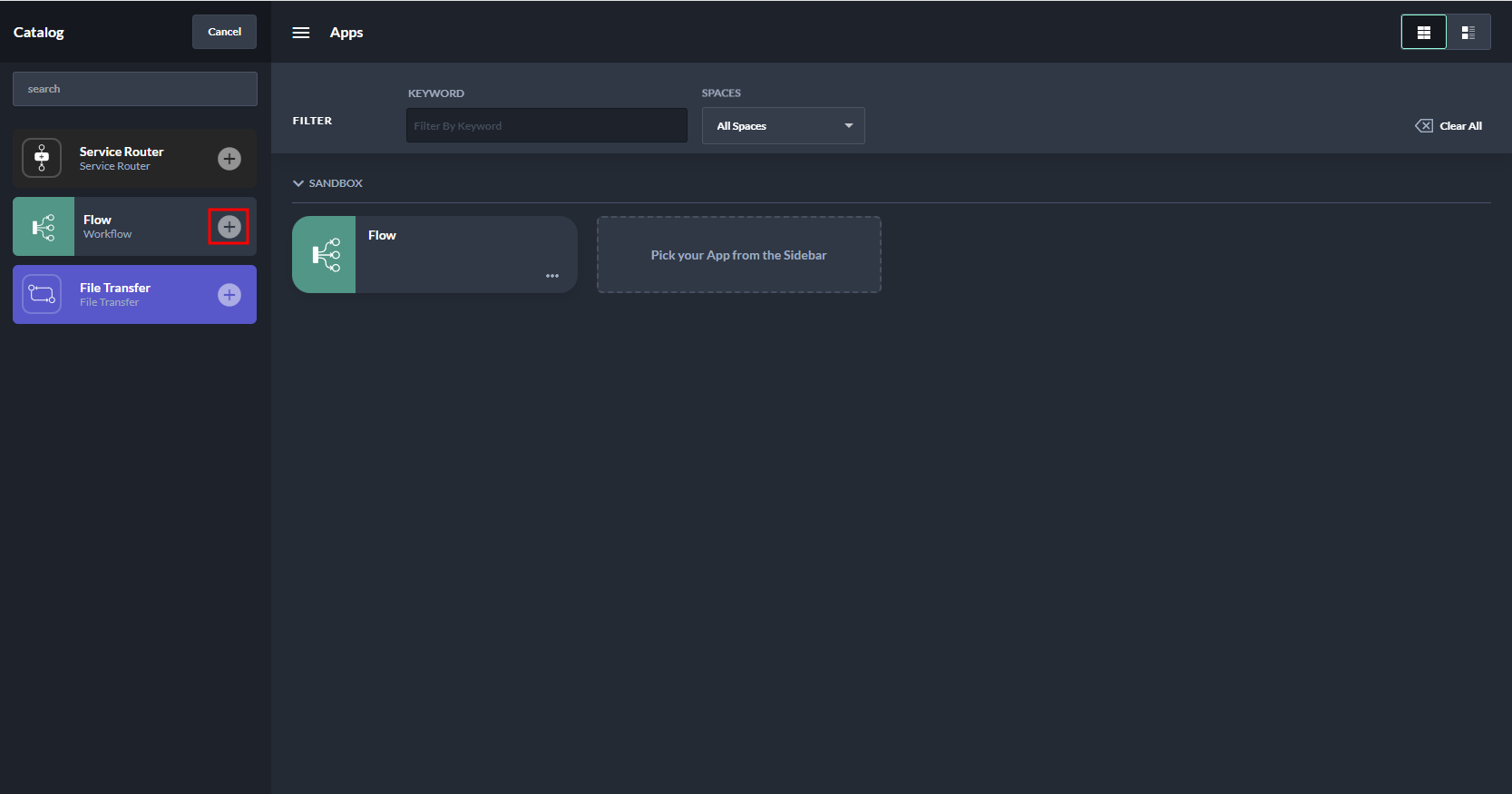The image size is (1512, 794).
Task: Click Clear All filters
Action: (x=1449, y=126)
